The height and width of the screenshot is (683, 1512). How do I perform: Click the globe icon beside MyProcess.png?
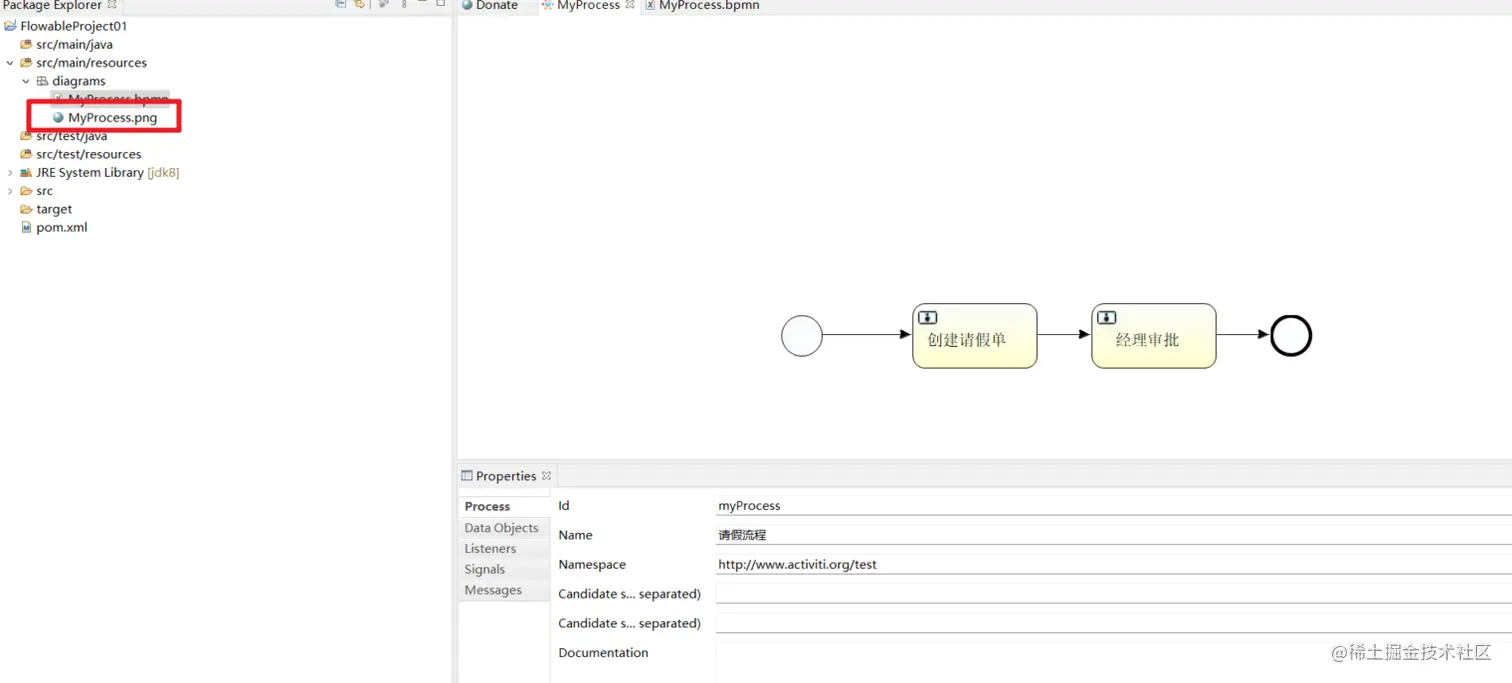tap(58, 118)
